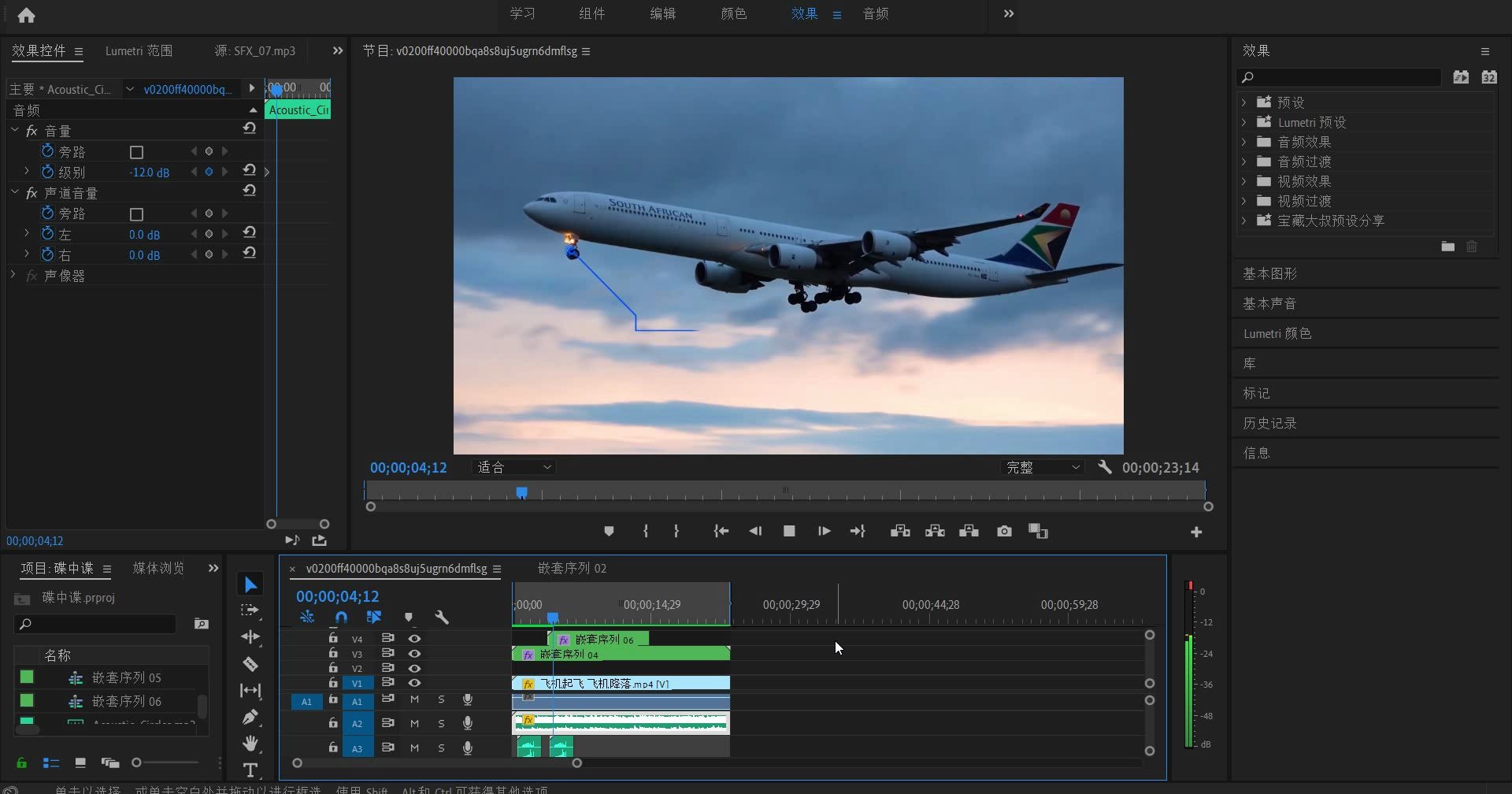Toggle linked selection in timeline
Screen dimensions: 1512x794
point(374,618)
